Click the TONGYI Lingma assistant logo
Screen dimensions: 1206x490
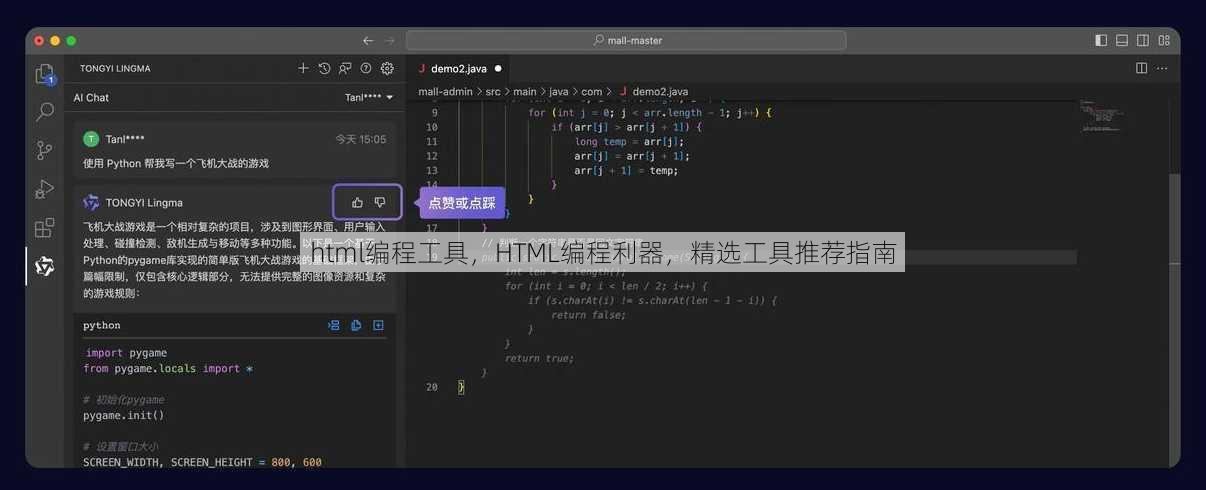pyautogui.click(x=91, y=202)
